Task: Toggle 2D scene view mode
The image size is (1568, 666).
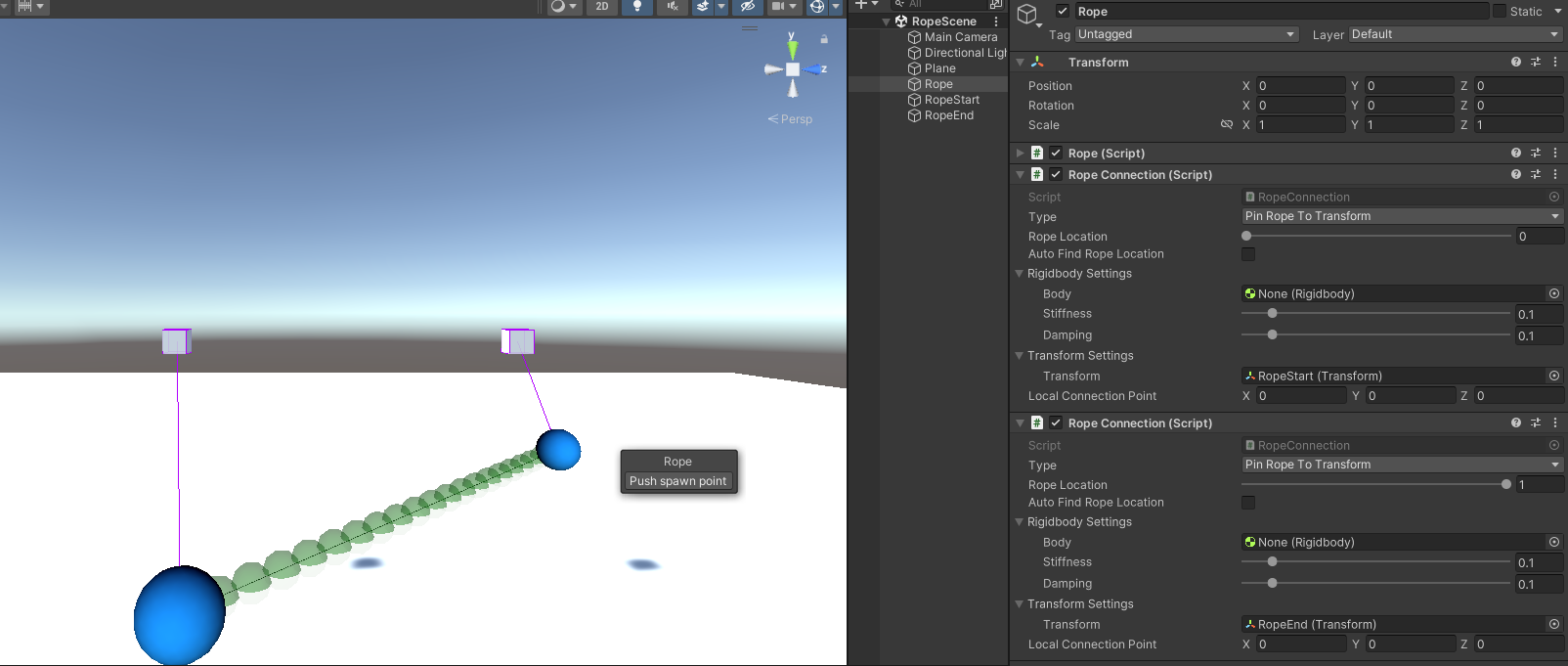Action: coord(602,7)
